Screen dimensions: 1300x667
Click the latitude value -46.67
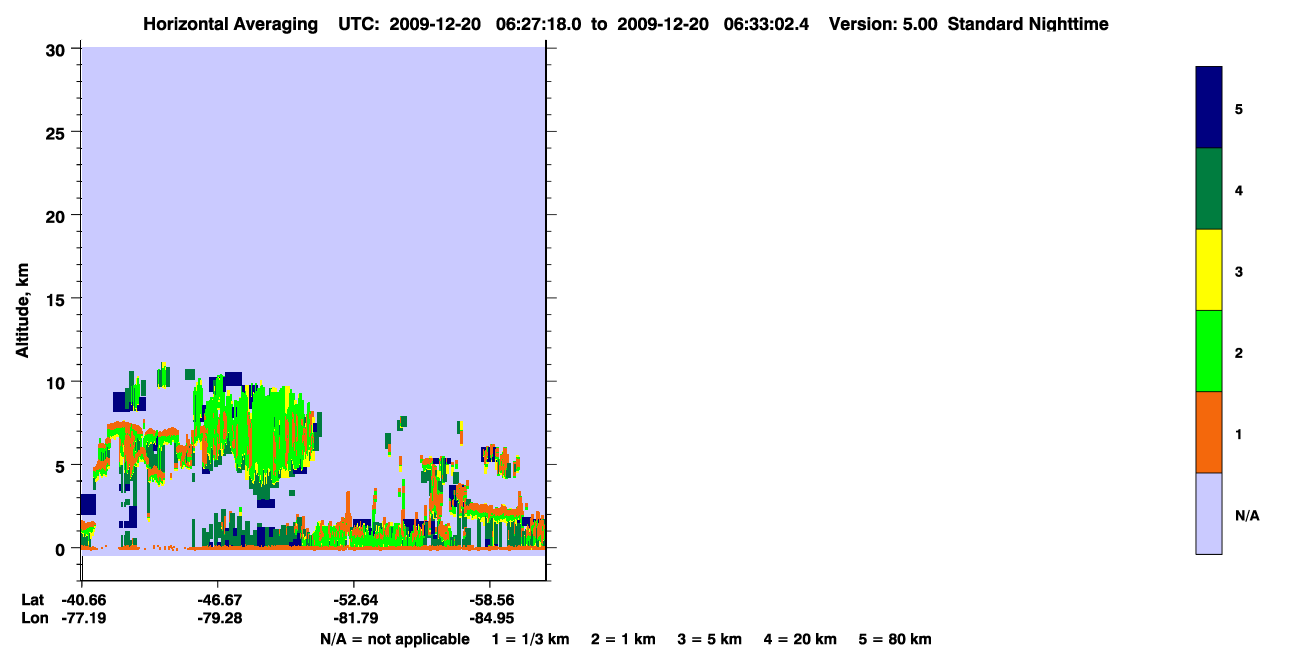pos(218,600)
